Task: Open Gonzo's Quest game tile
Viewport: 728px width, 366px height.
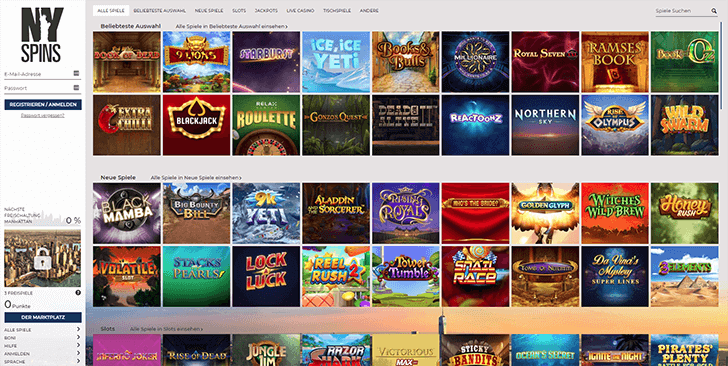Action: 336,125
